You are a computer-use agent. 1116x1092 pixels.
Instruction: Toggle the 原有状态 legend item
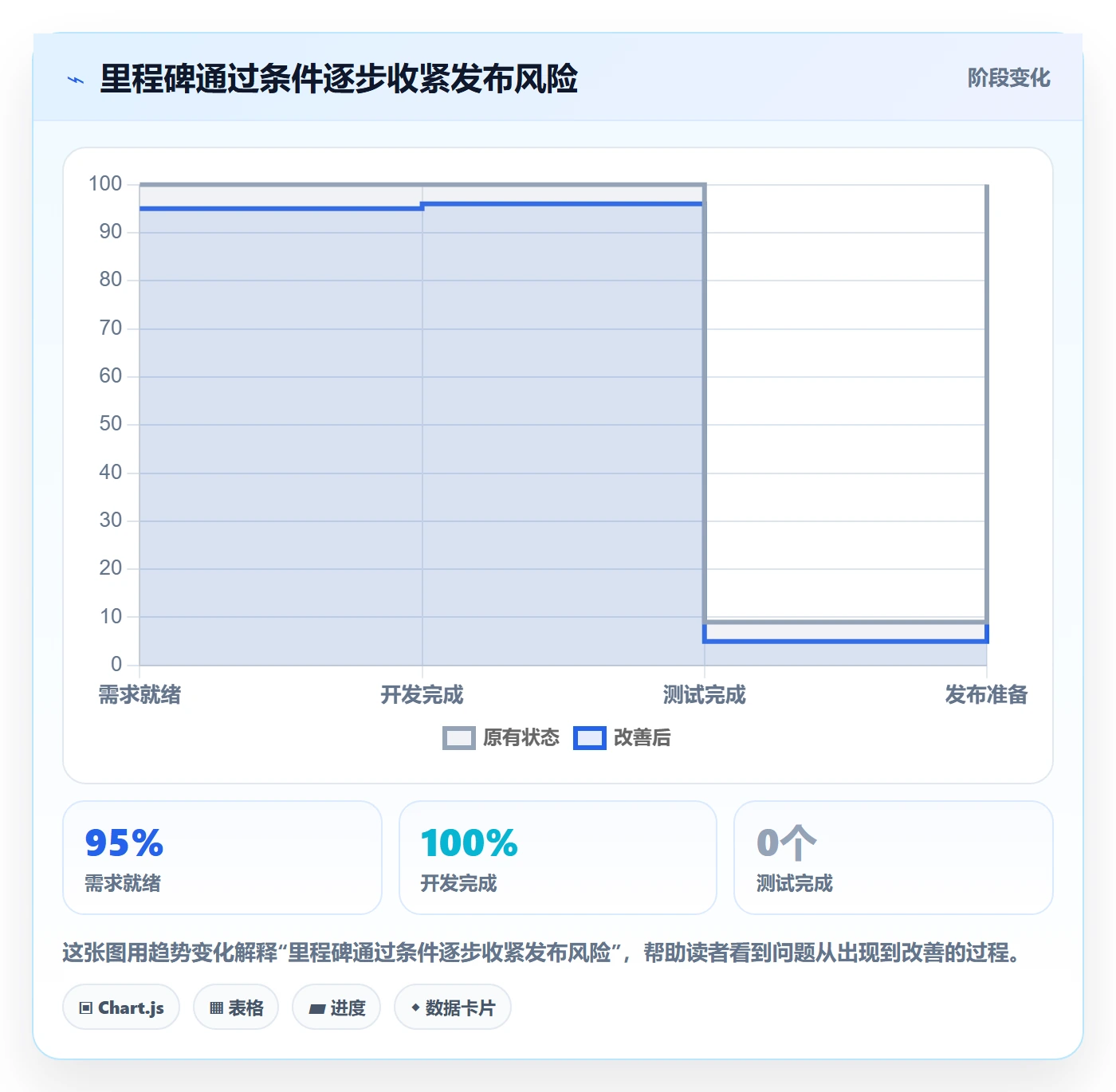coord(501,738)
